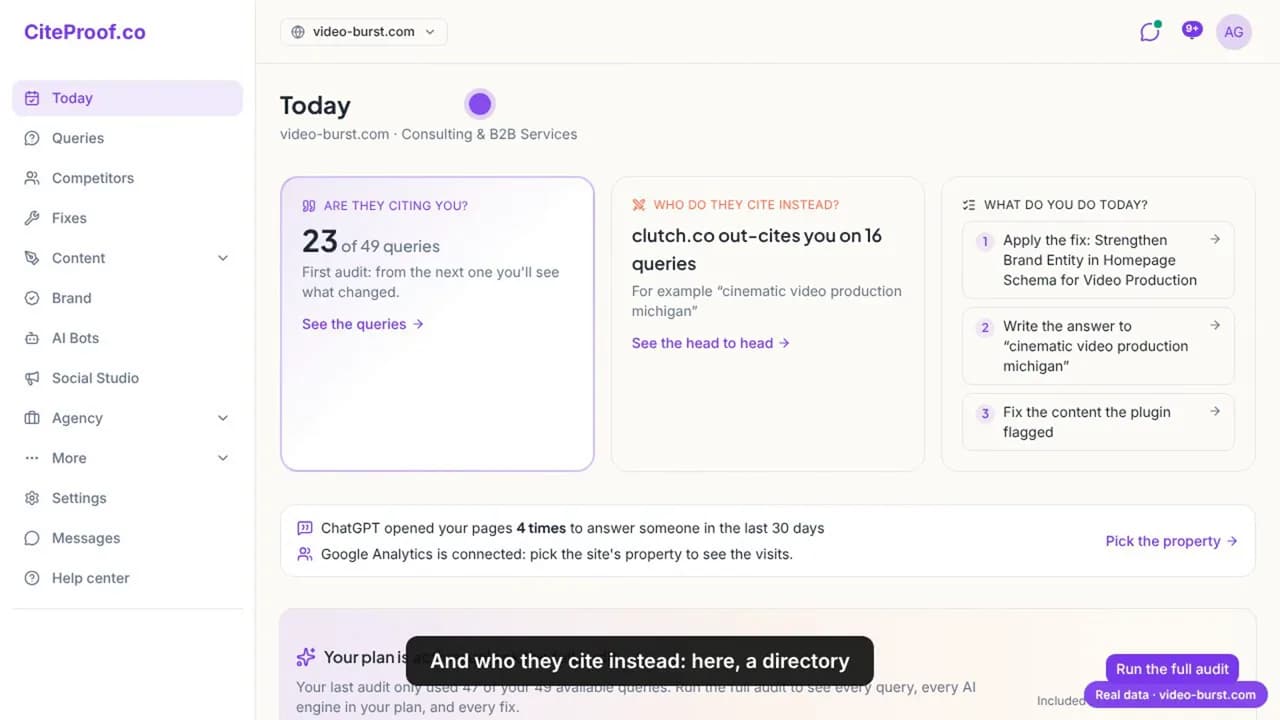The image size is (1280, 720).
Task: Click the Help center question mark icon
Action: pos(32,578)
